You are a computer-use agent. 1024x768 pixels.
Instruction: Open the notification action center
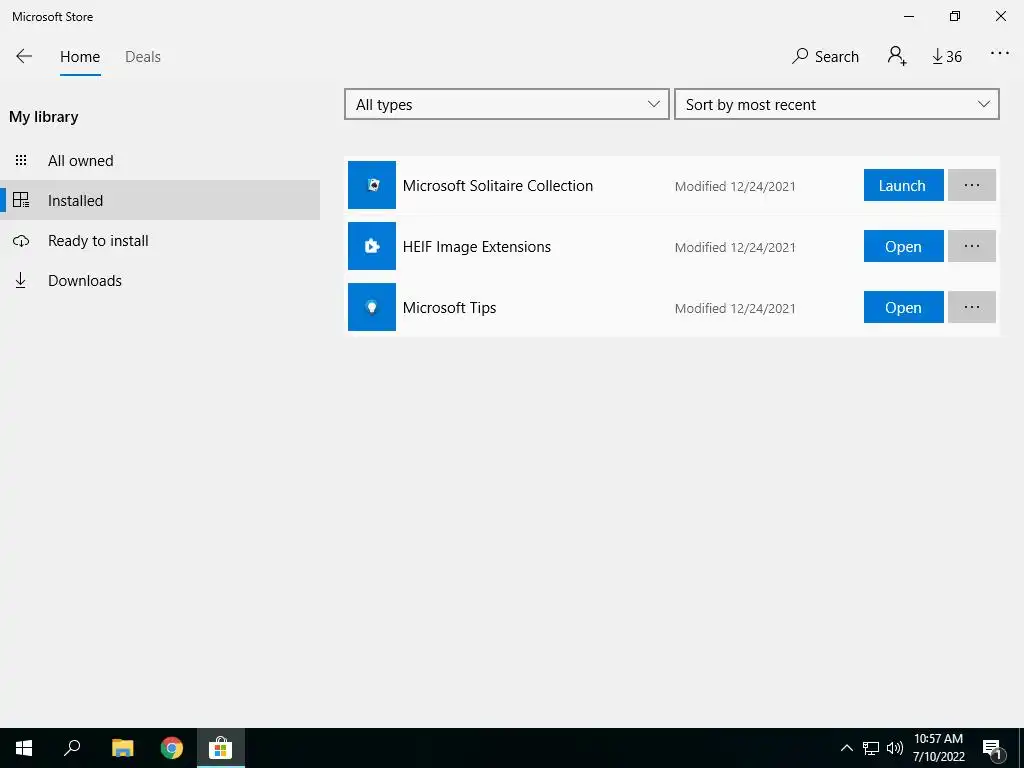point(993,748)
